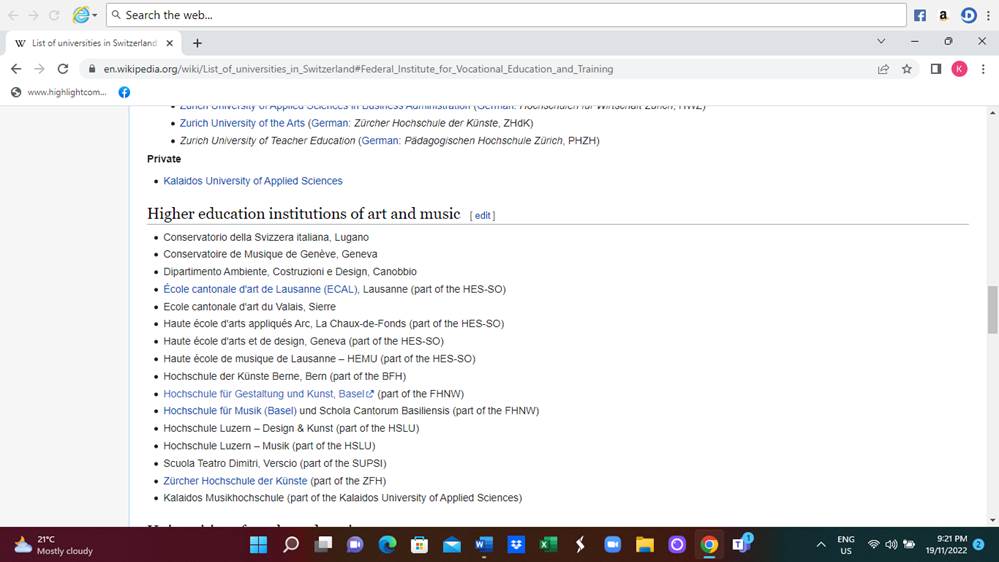This screenshot has width=999, height=562.
Task: Open Mail app on taskbar
Action: click(452, 545)
